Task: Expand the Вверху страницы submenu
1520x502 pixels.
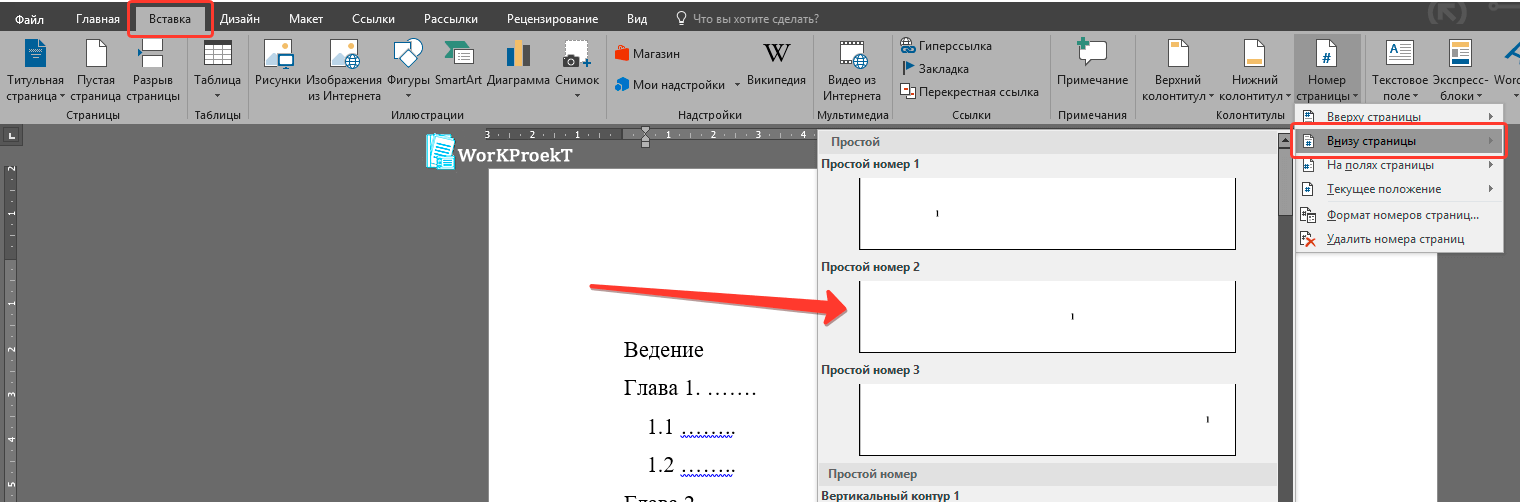Action: click(x=1398, y=117)
